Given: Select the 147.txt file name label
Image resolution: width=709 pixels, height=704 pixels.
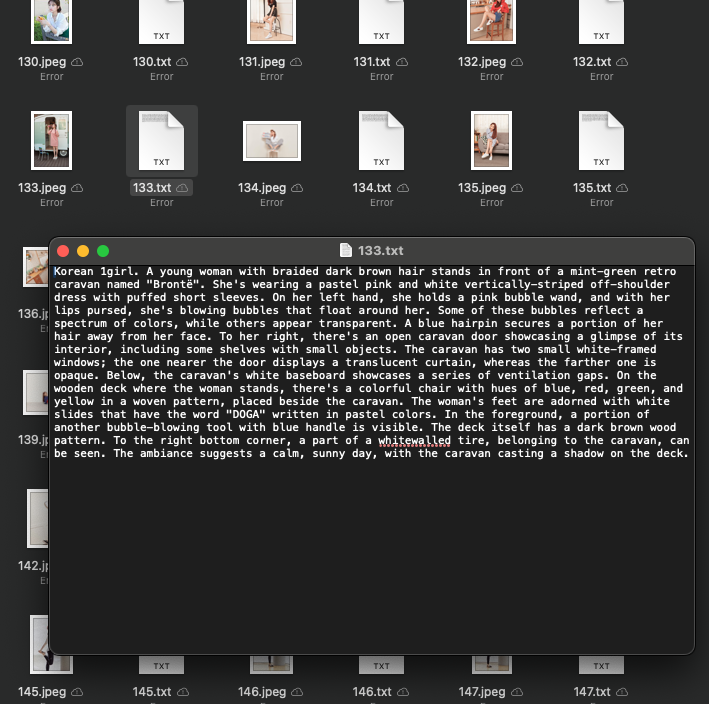Looking at the screenshot, I should click(592, 692).
